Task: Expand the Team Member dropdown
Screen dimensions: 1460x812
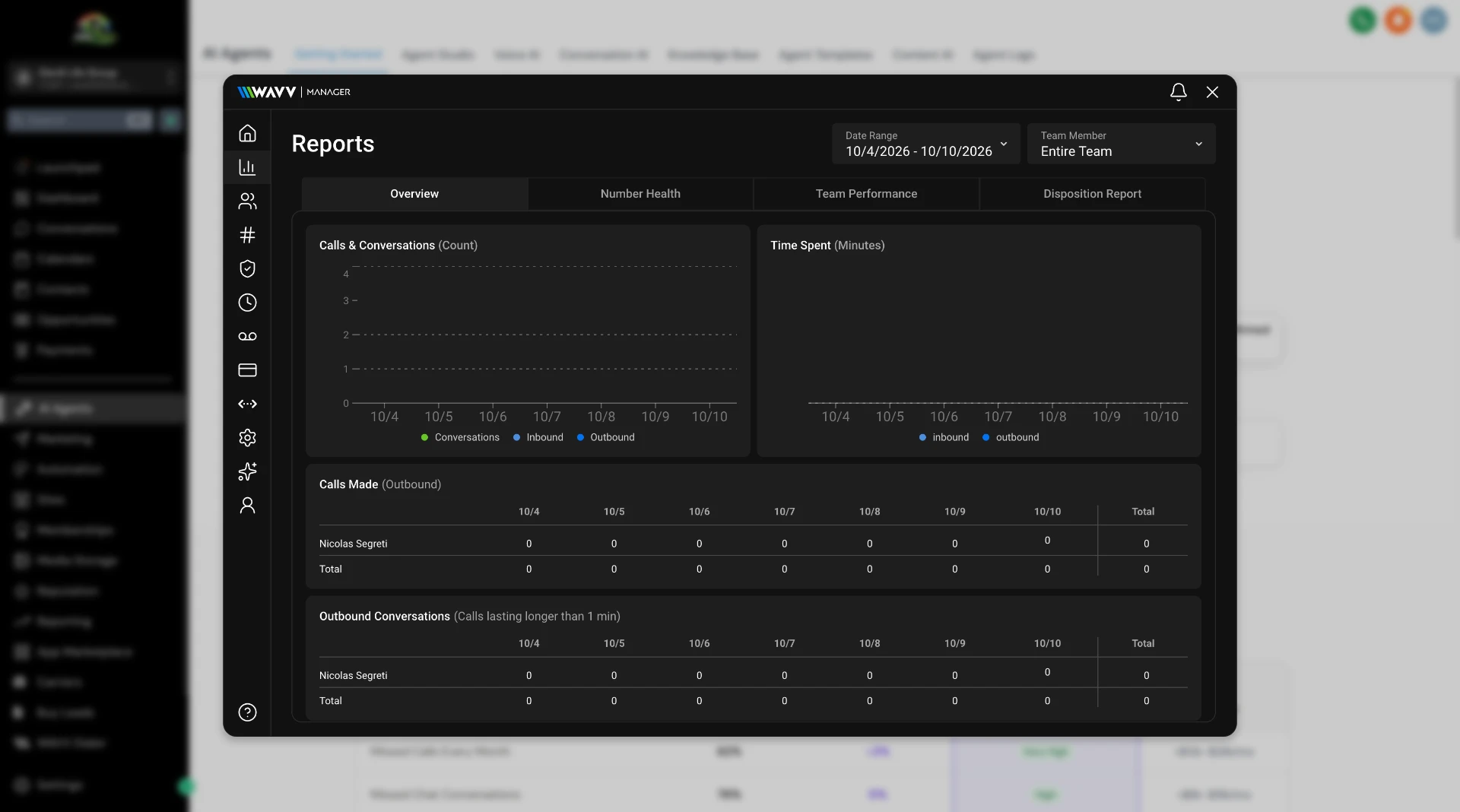Action: [1121, 144]
